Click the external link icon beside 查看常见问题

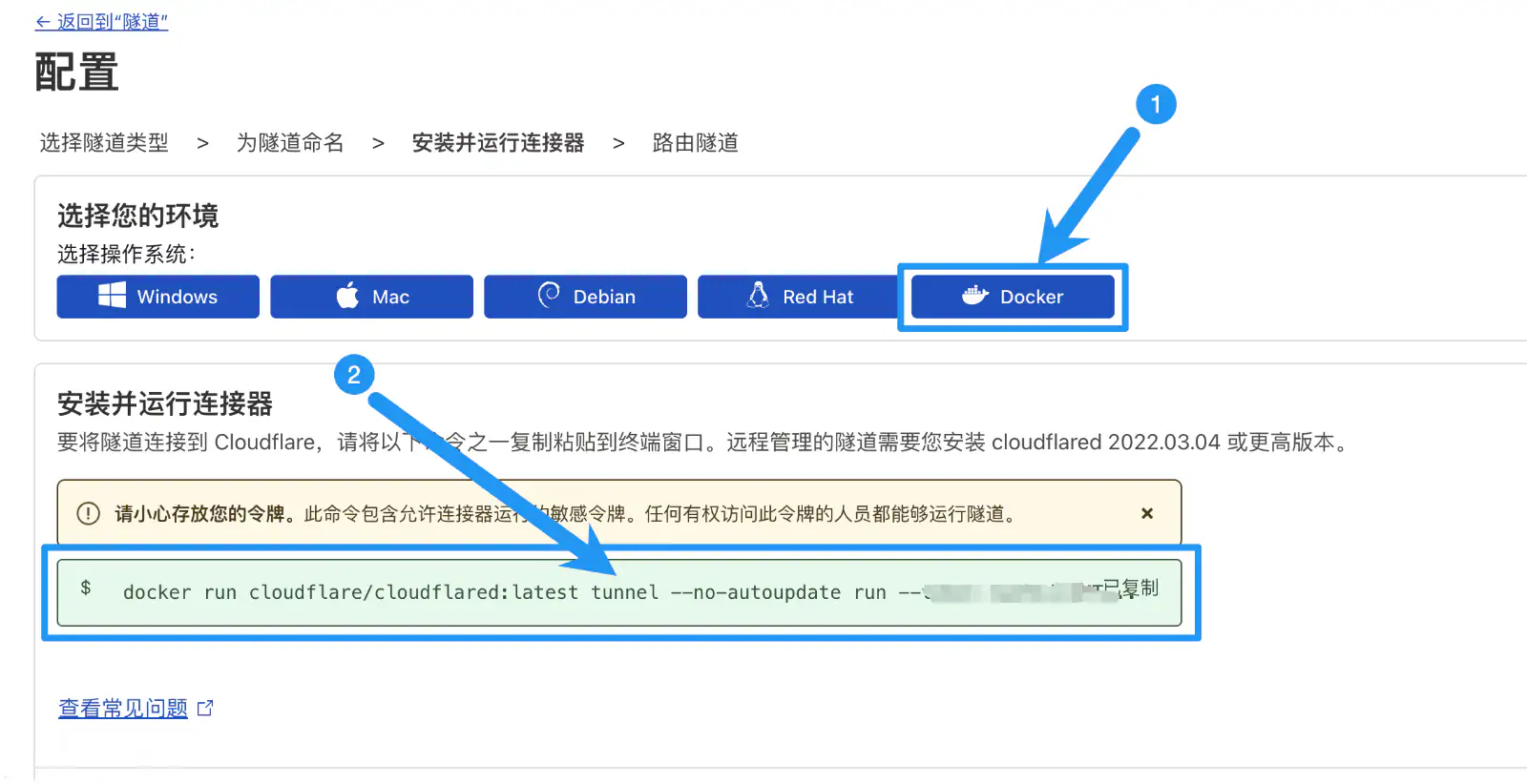pos(205,708)
